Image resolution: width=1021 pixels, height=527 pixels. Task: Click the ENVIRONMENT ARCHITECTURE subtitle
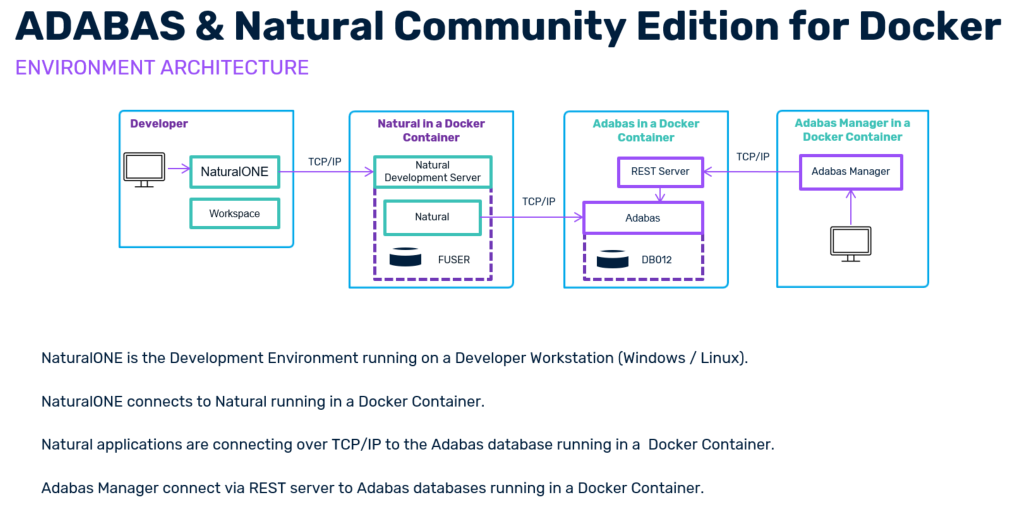[x=162, y=68]
